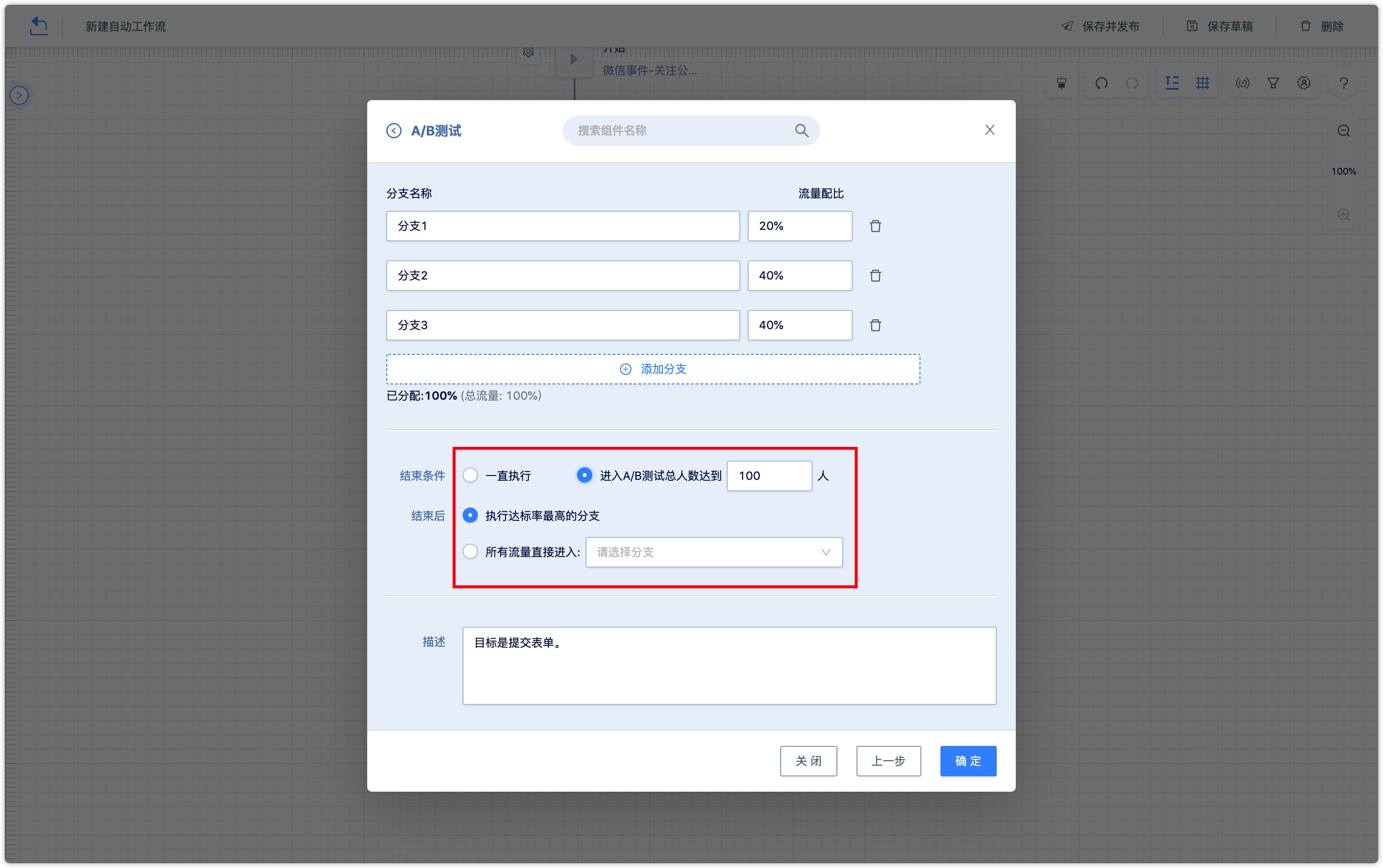Click the 20% traffic ratio field
Screen dimensions: 1383x868
click(800, 226)
